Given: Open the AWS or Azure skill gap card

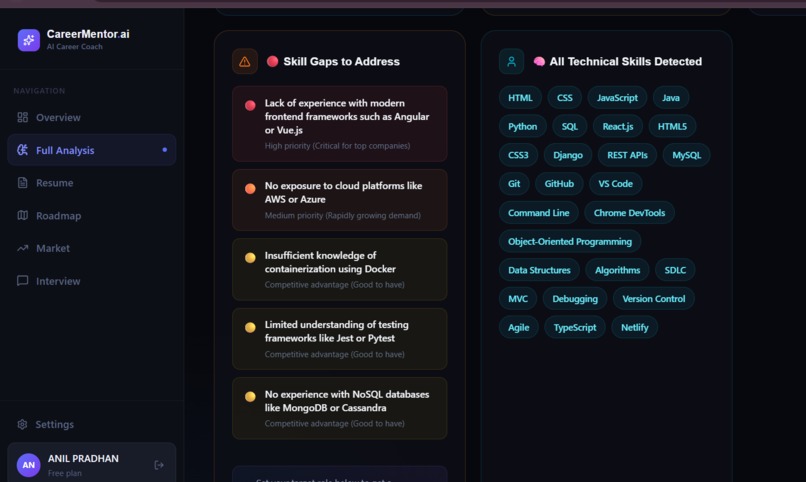Looking at the screenshot, I should 340,200.
